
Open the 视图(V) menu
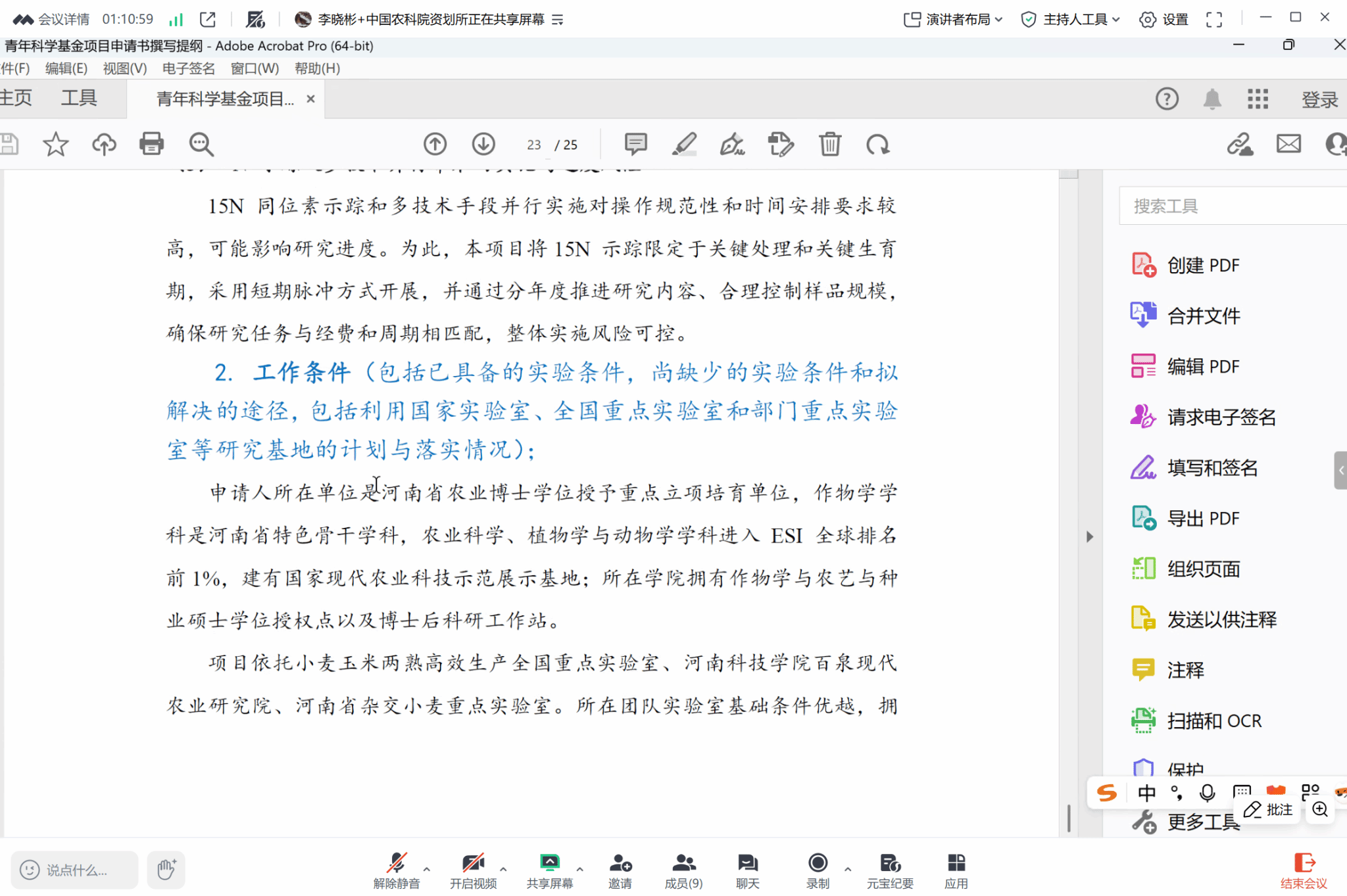pyautogui.click(x=124, y=68)
